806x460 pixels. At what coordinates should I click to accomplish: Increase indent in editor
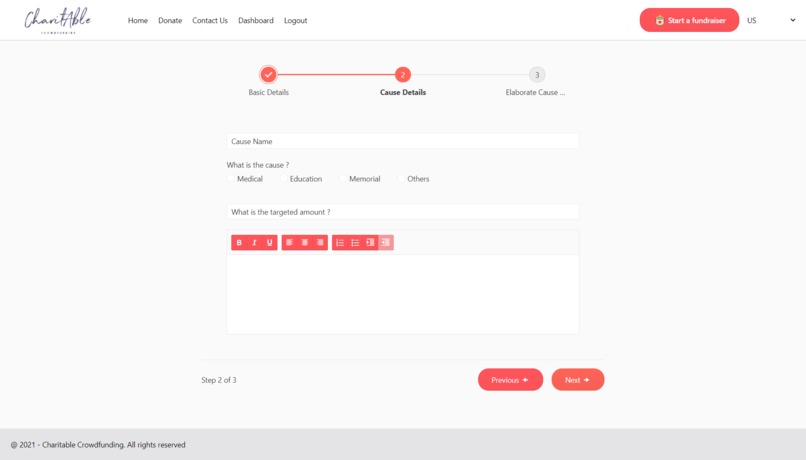click(370, 243)
